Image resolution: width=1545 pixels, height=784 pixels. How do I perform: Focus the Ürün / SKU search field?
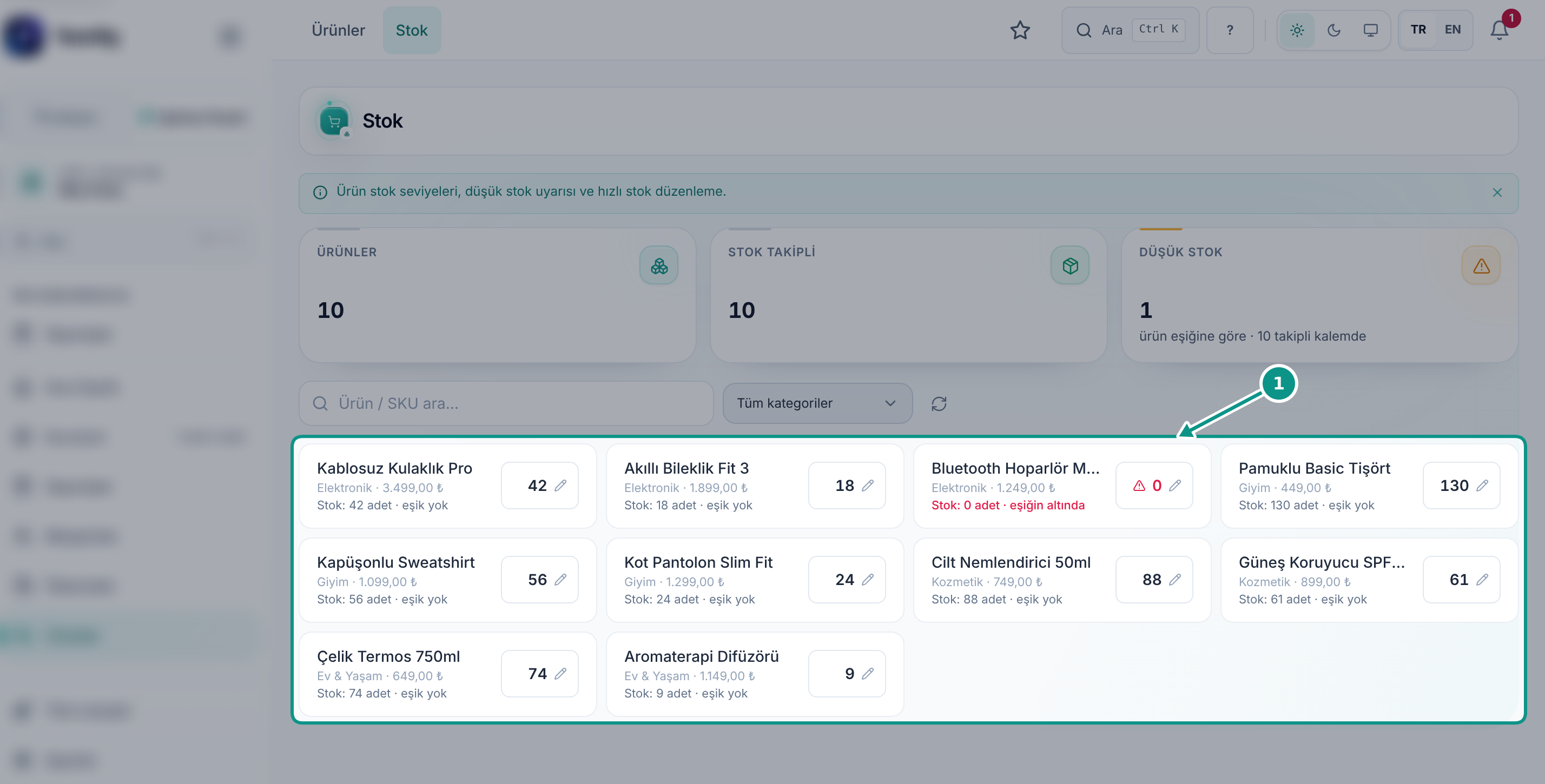506,403
